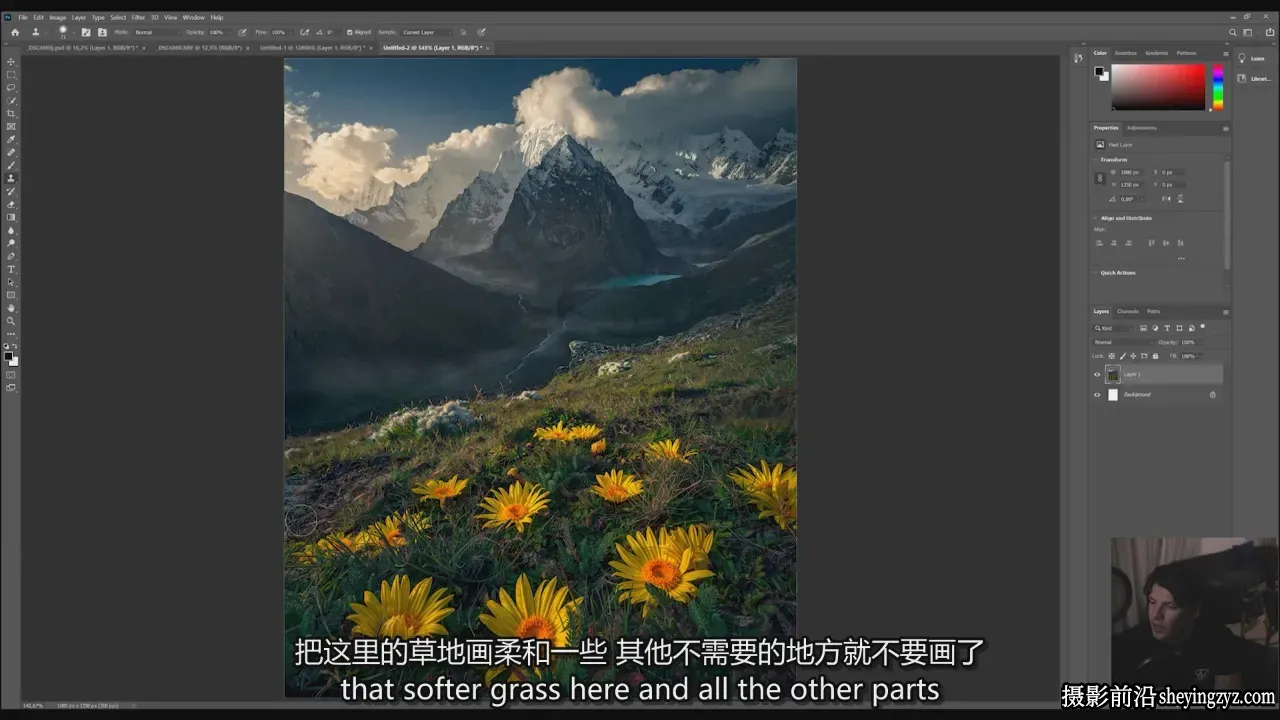
Task: Select the Gradient tool
Action: pyautogui.click(x=11, y=217)
